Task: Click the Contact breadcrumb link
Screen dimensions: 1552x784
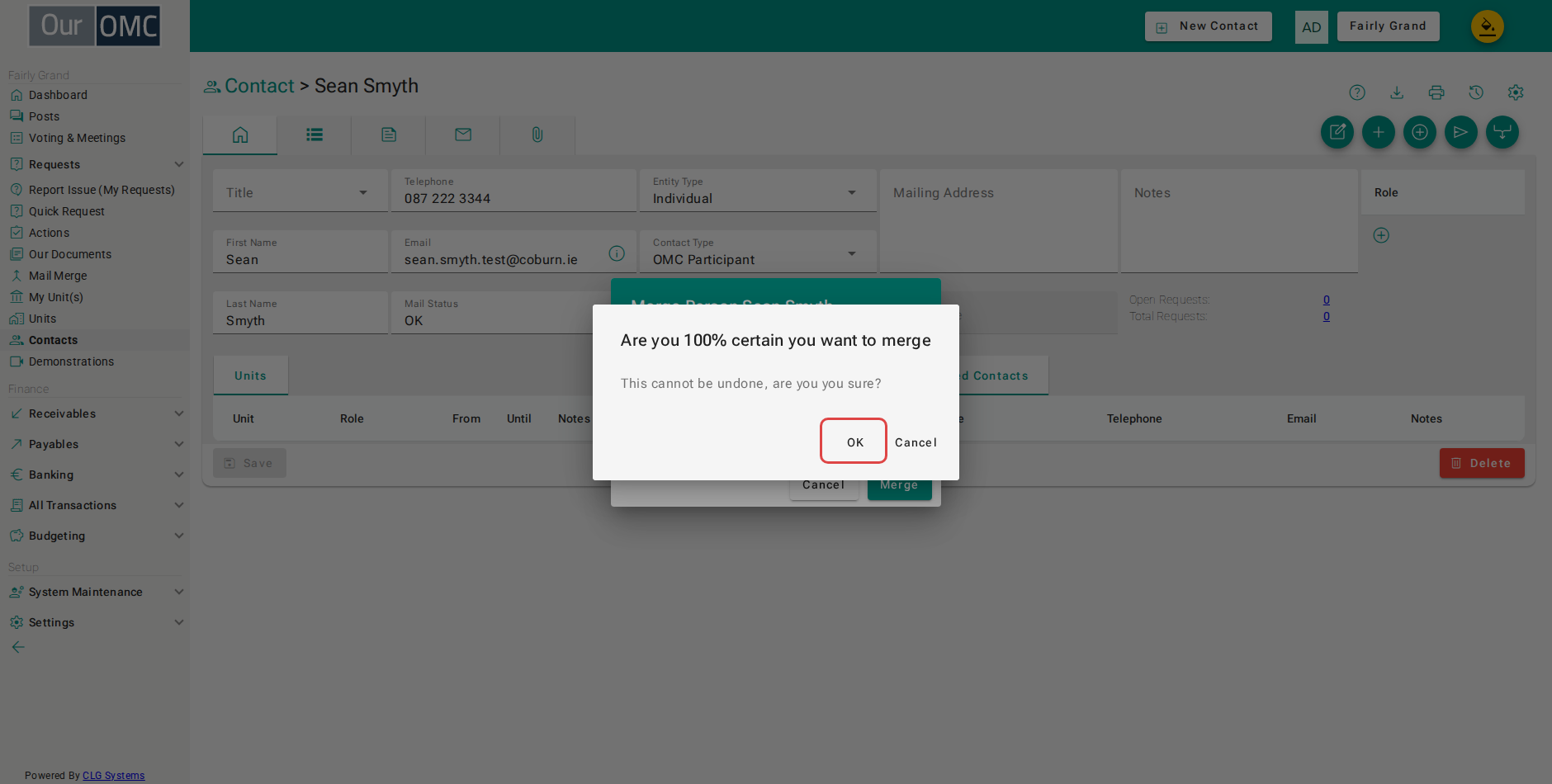Action: (259, 86)
